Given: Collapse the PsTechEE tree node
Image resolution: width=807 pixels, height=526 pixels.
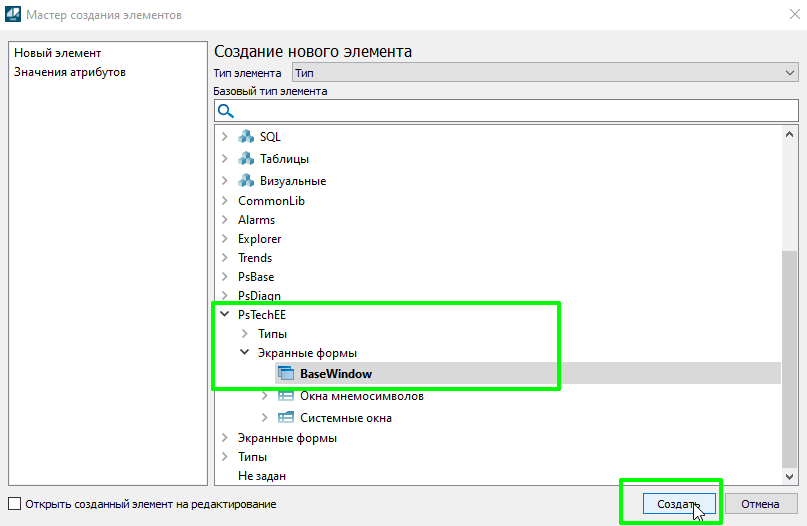Looking at the screenshot, I should coord(225,315).
